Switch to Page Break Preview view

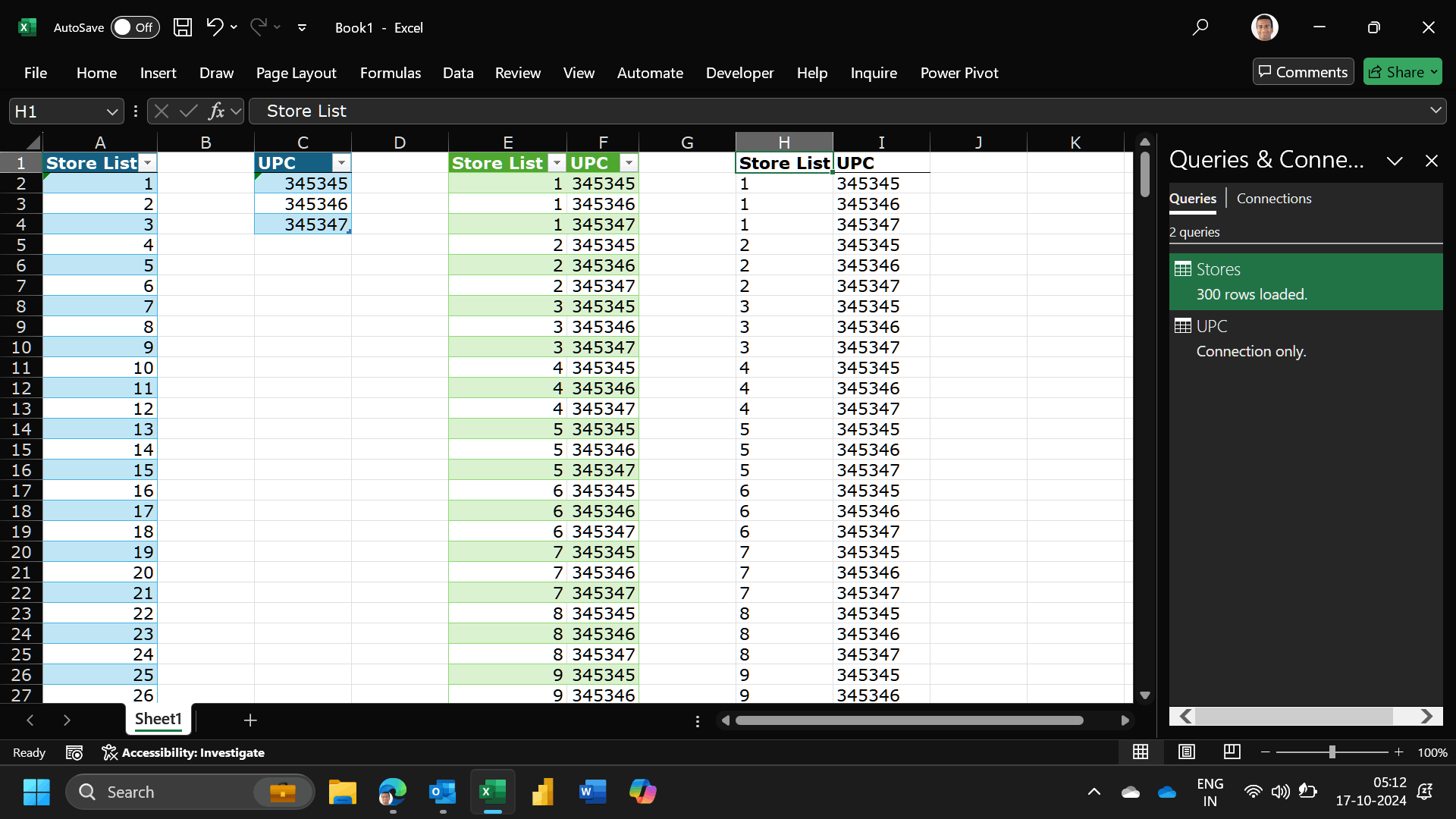[x=1232, y=752]
